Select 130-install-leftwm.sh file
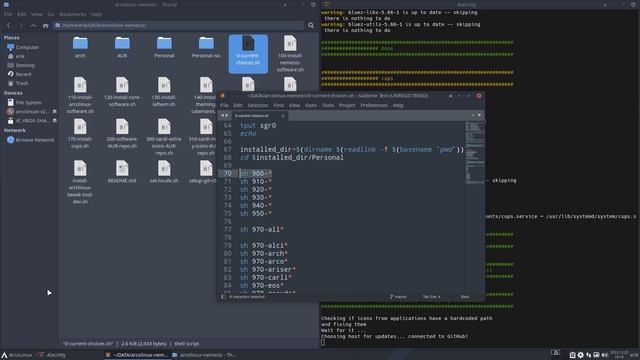Image resolution: width=640 pixels, height=360 pixels. 164,92
